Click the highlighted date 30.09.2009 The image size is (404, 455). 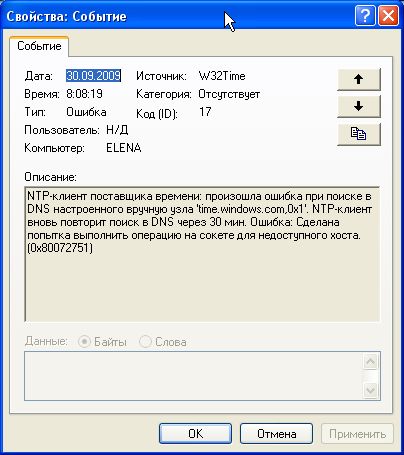[x=93, y=76]
